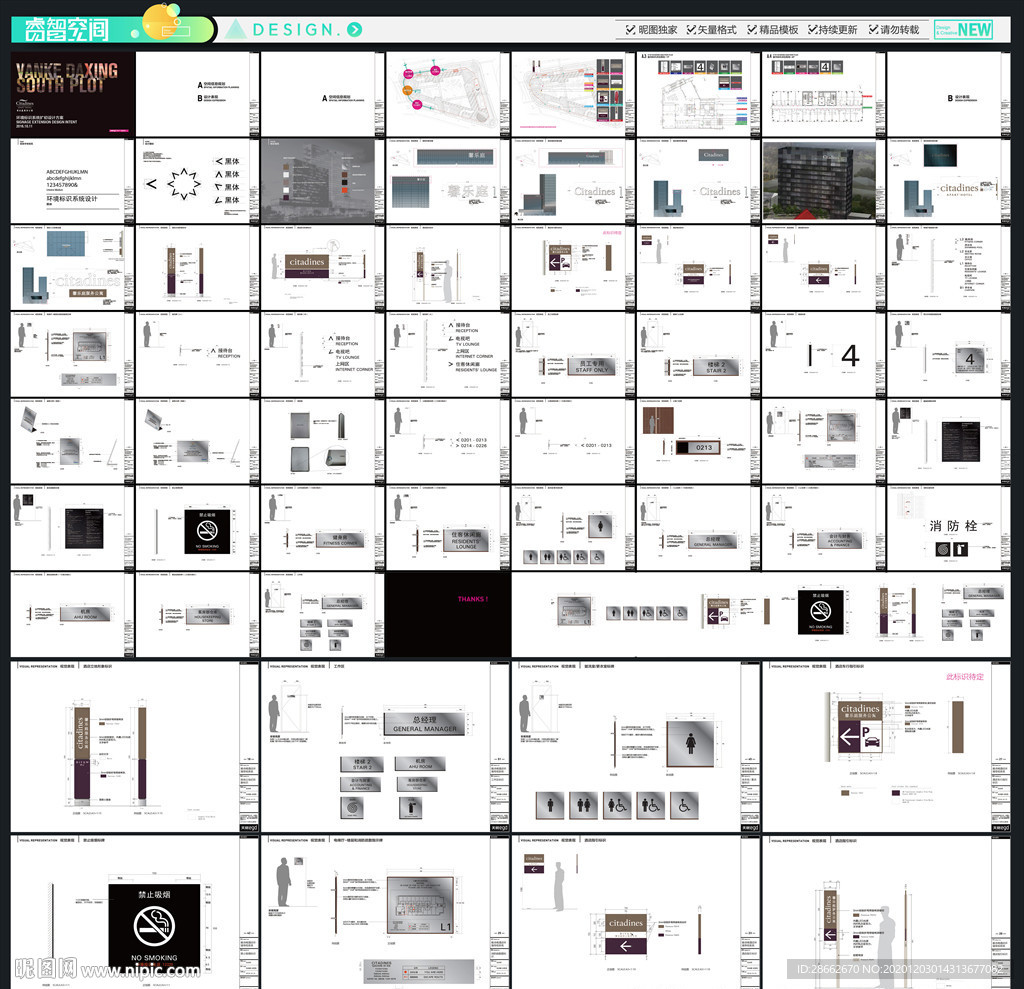Click the fire extinguisher icon in the large panel
Image resolution: width=1024 pixels, height=989 pixels.
point(411,807)
